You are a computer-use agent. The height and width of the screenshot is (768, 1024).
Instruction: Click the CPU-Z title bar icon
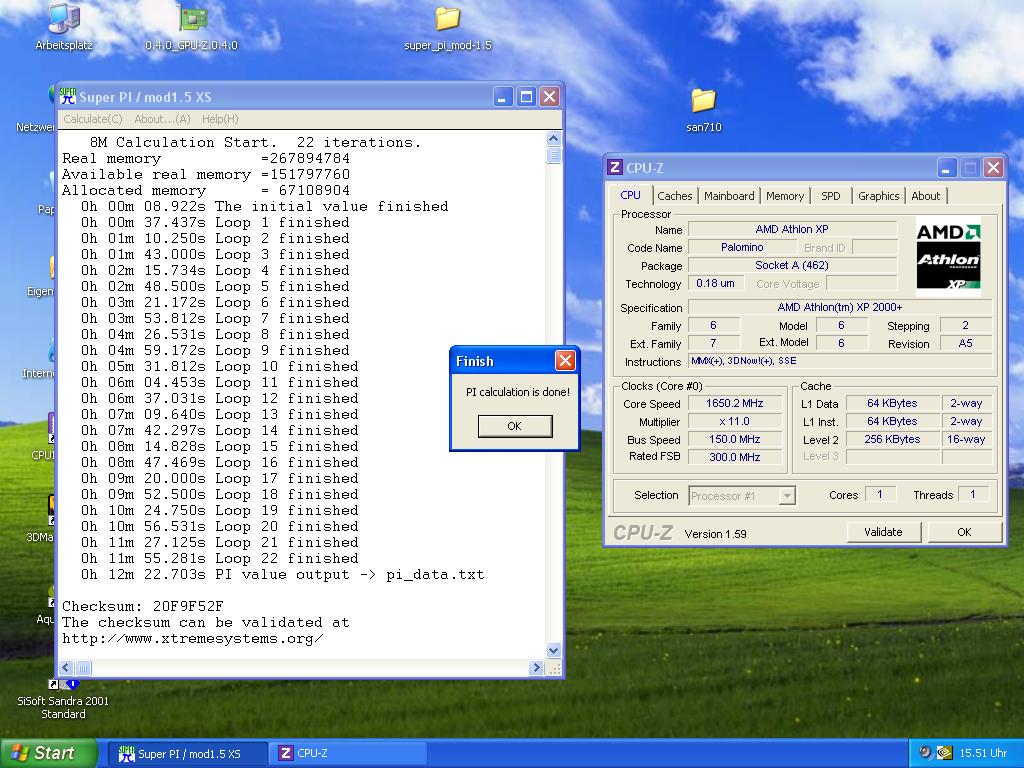[x=616, y=168]
